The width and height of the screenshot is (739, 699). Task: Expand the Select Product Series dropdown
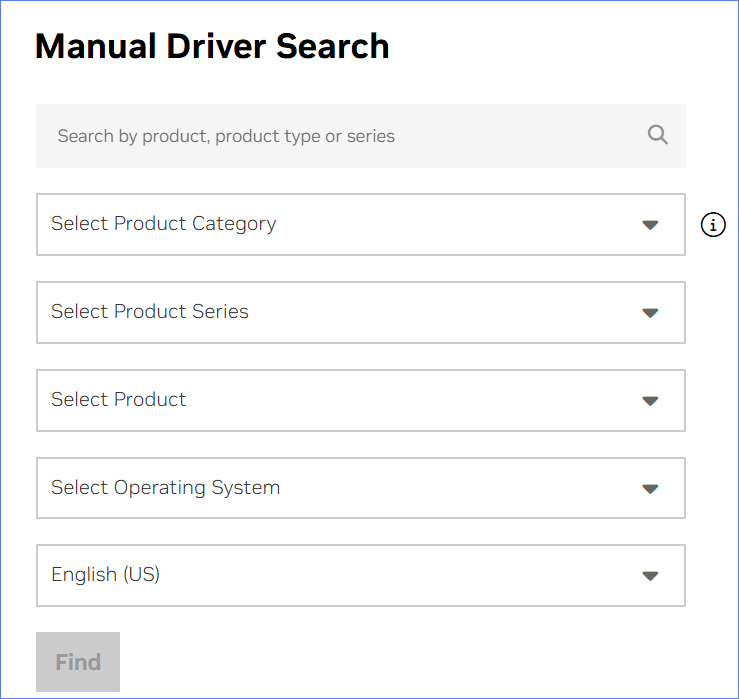pos(360,312)
